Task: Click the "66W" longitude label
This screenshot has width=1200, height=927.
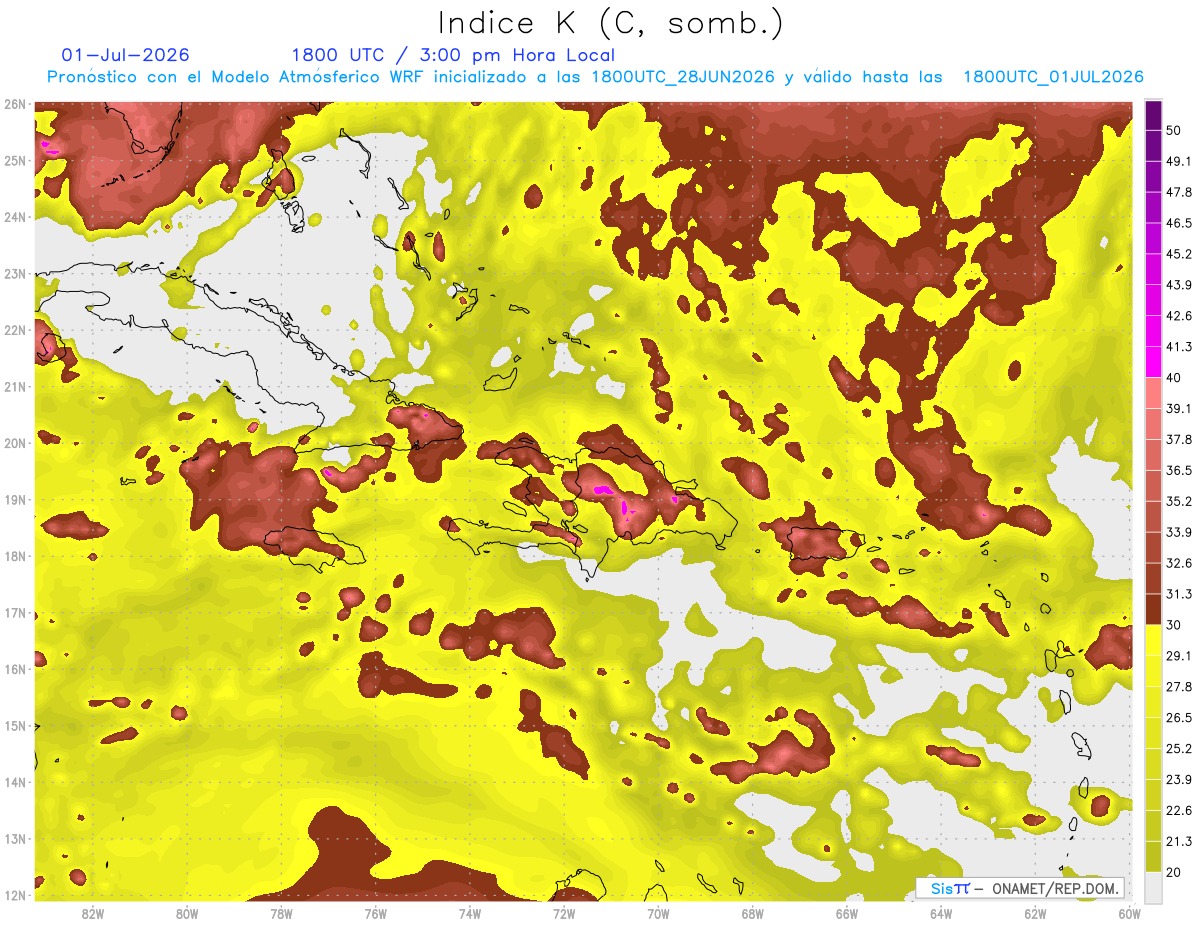Action: pyautogui.click(x=847, y=914)
